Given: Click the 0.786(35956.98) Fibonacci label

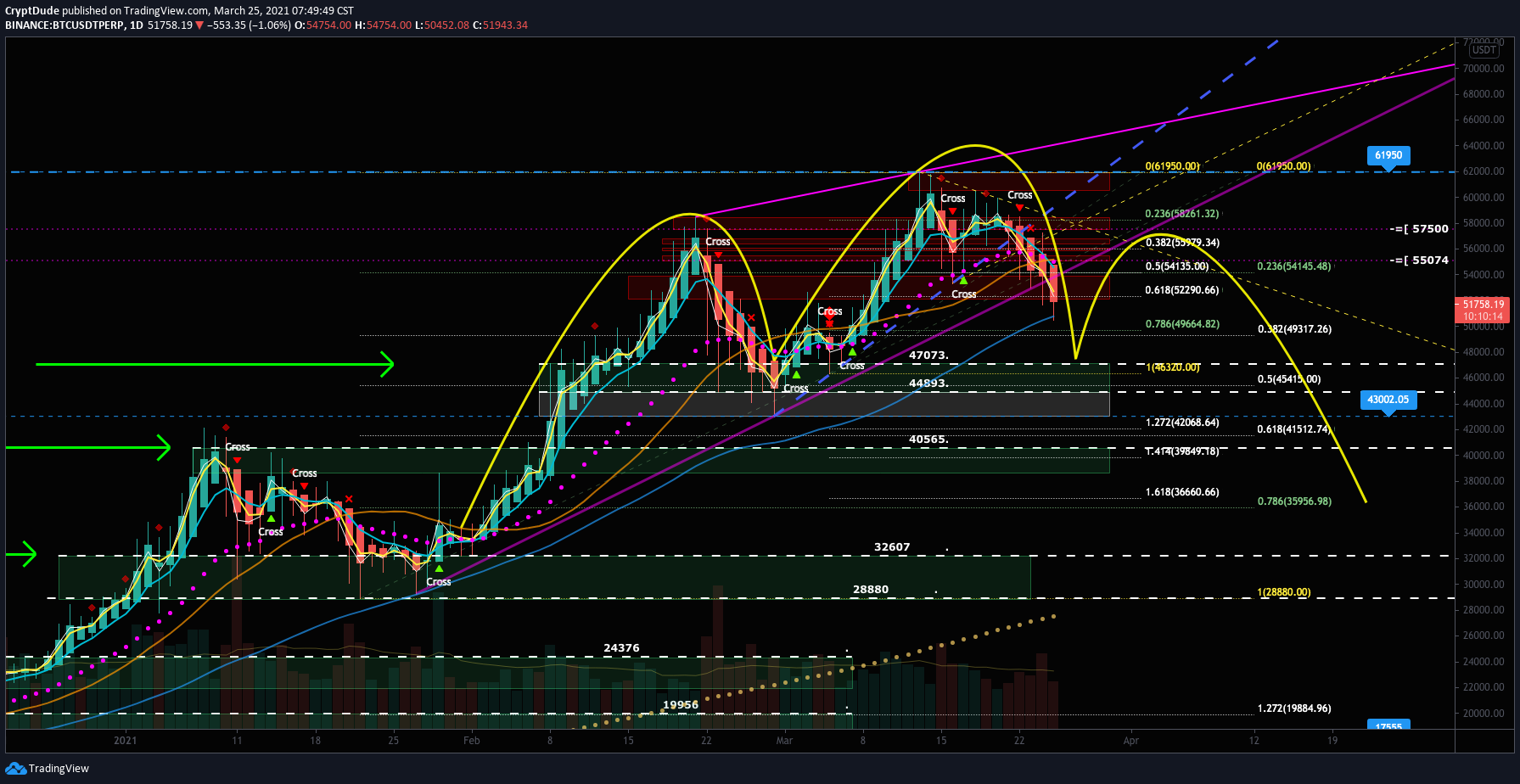Looking at the screenshot, I should tap(1294, 501).
